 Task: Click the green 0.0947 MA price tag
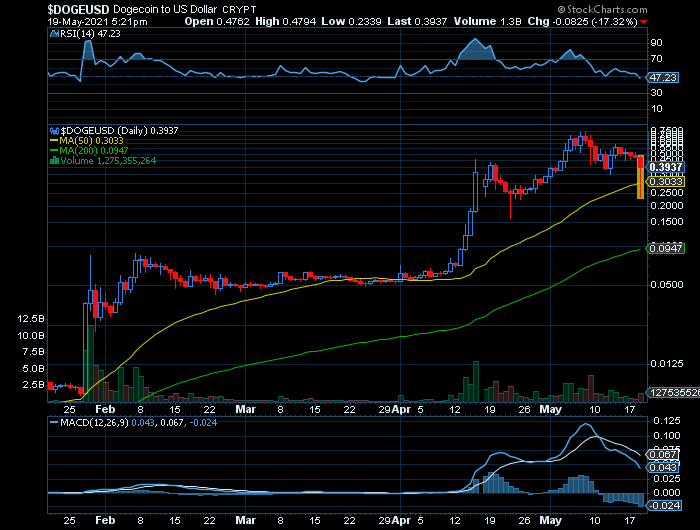click(666, 248)
